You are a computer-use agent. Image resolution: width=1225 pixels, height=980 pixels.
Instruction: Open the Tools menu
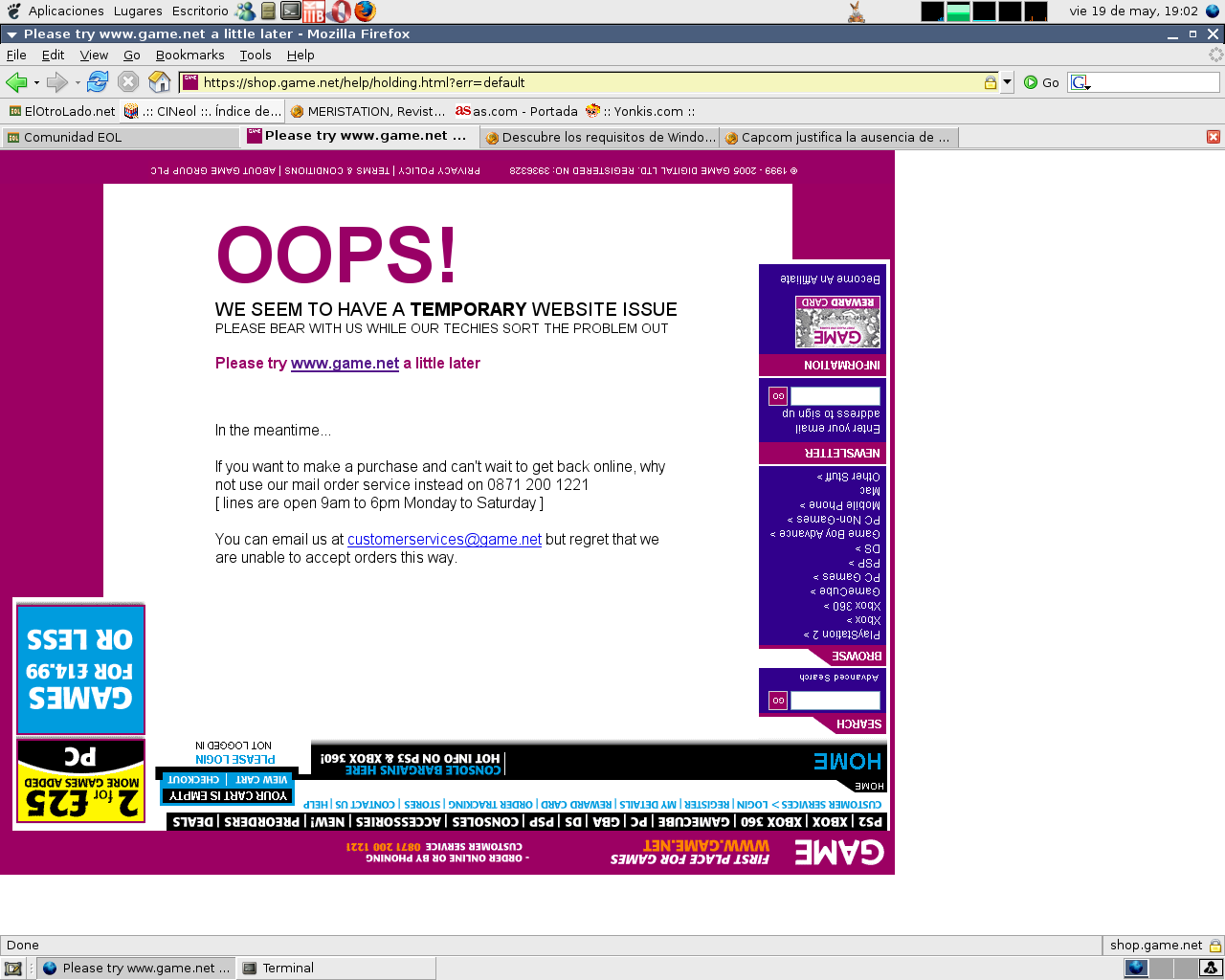256,55
